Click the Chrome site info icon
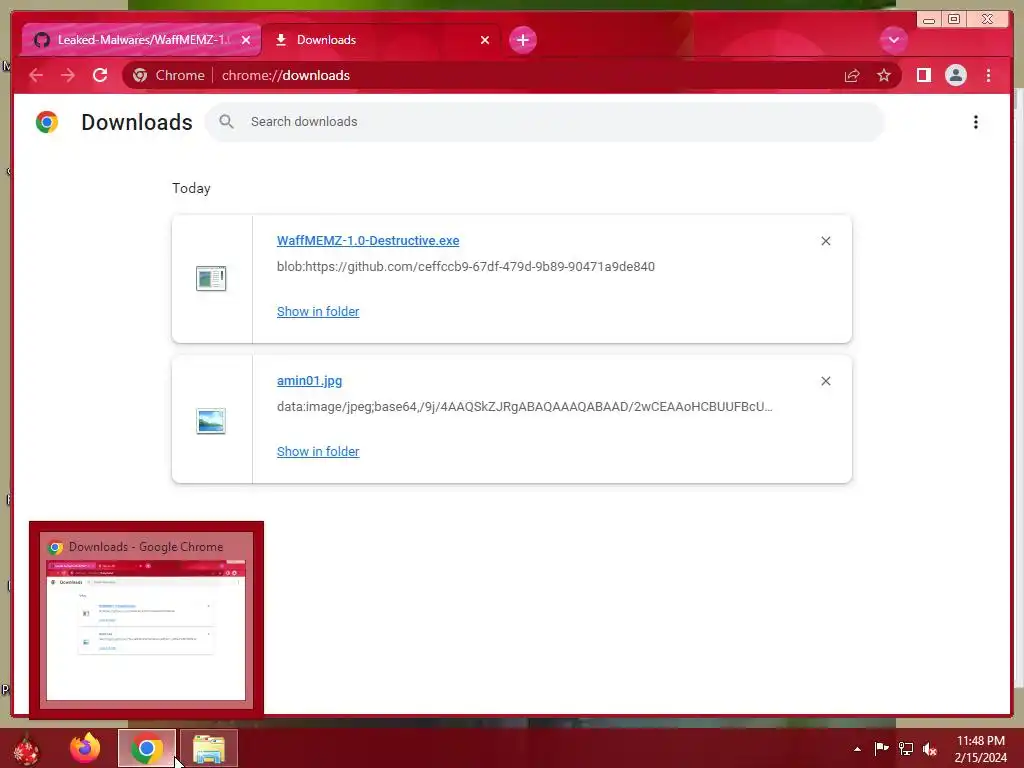The width and height of the screenshot is (1024, 768). [x=140, y=75]
